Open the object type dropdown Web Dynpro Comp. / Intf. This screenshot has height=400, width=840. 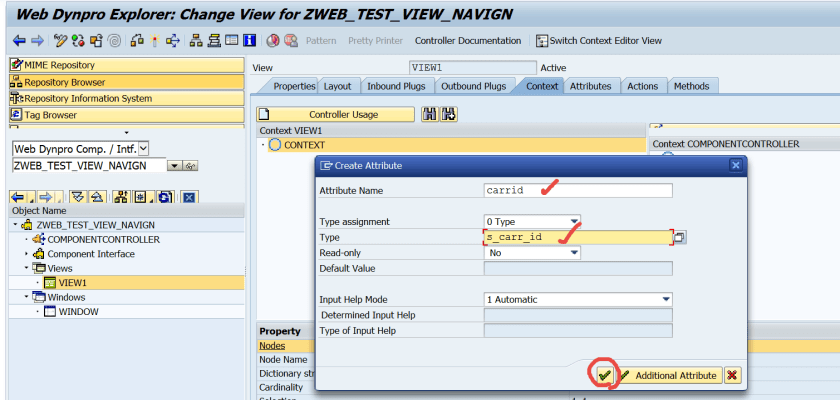144,149
